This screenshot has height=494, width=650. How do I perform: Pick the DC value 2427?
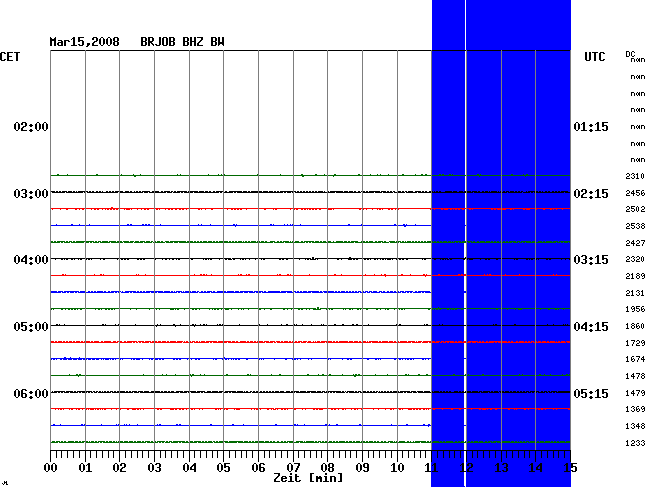(x=635, y=243)
